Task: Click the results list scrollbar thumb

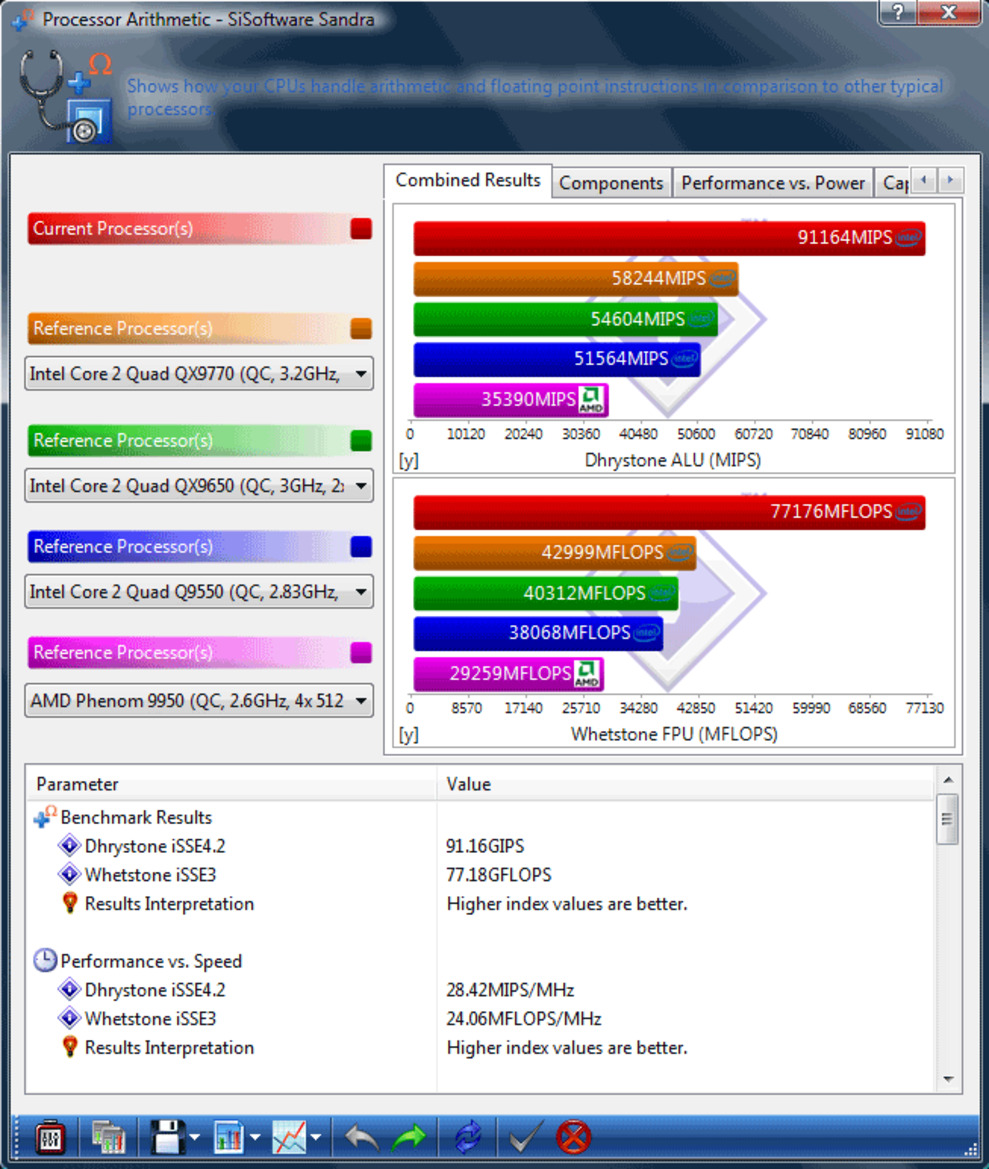Action: coord(948,819)
